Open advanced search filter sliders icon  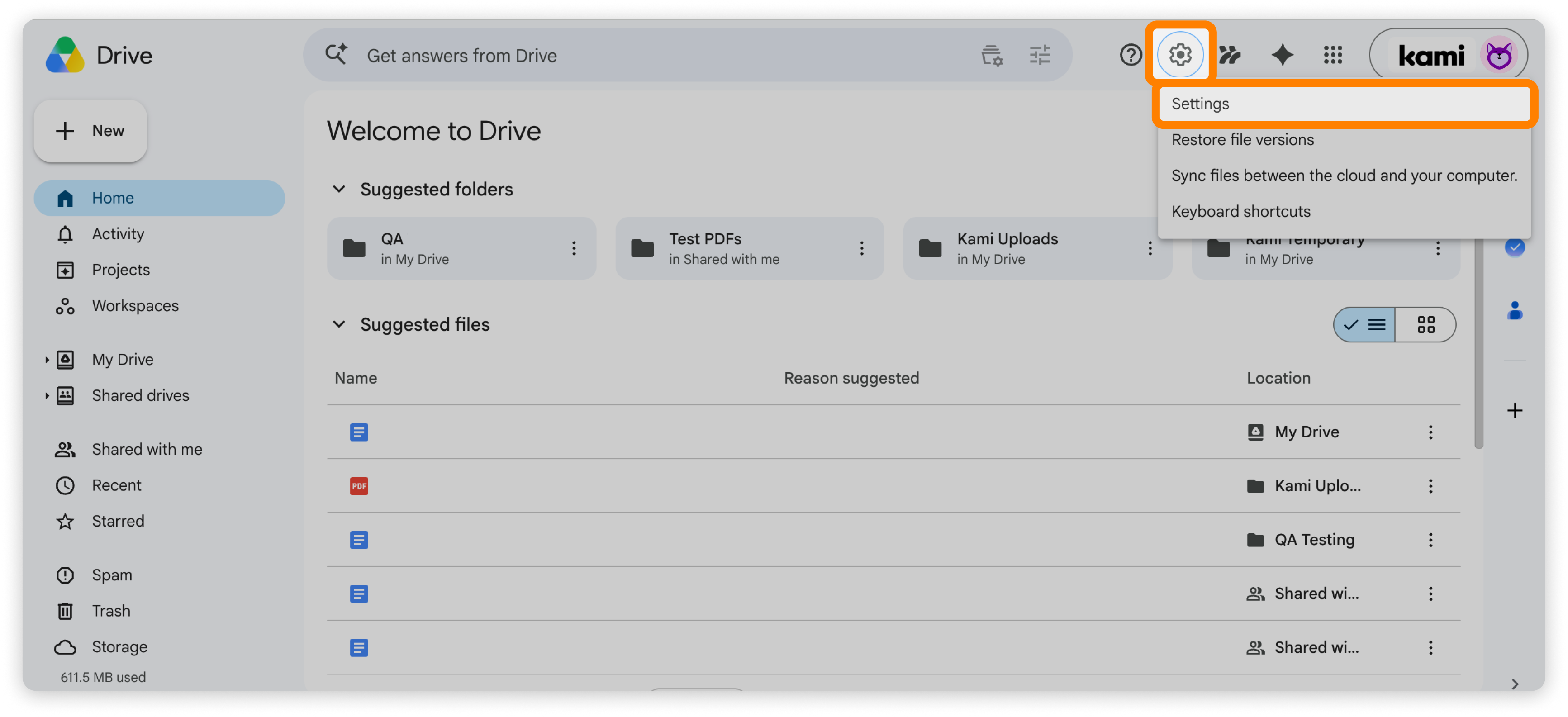click(1040, 55)
